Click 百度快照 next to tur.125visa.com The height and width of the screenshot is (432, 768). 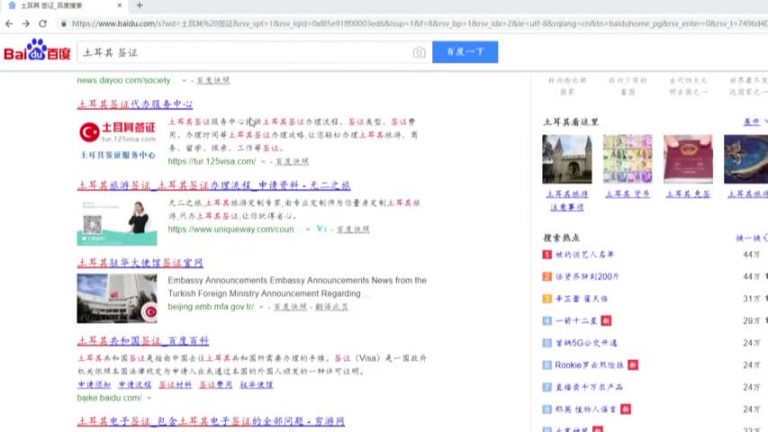pos(292,161)
